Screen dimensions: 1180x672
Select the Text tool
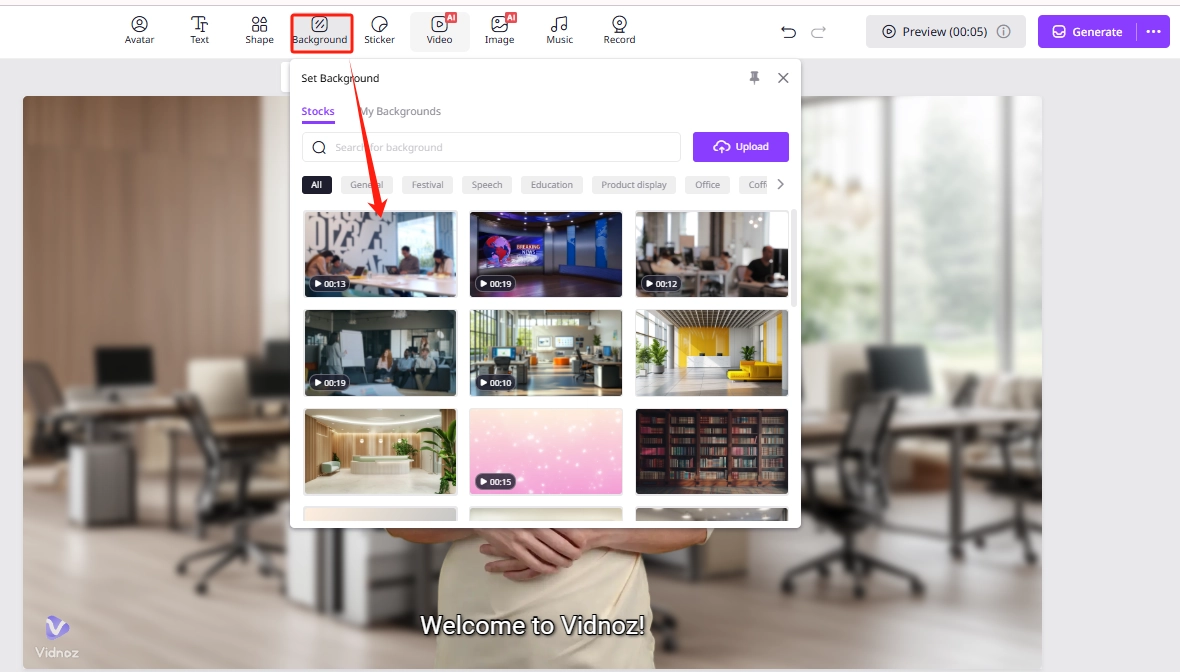pyautogui.click(x=200, y=31)
